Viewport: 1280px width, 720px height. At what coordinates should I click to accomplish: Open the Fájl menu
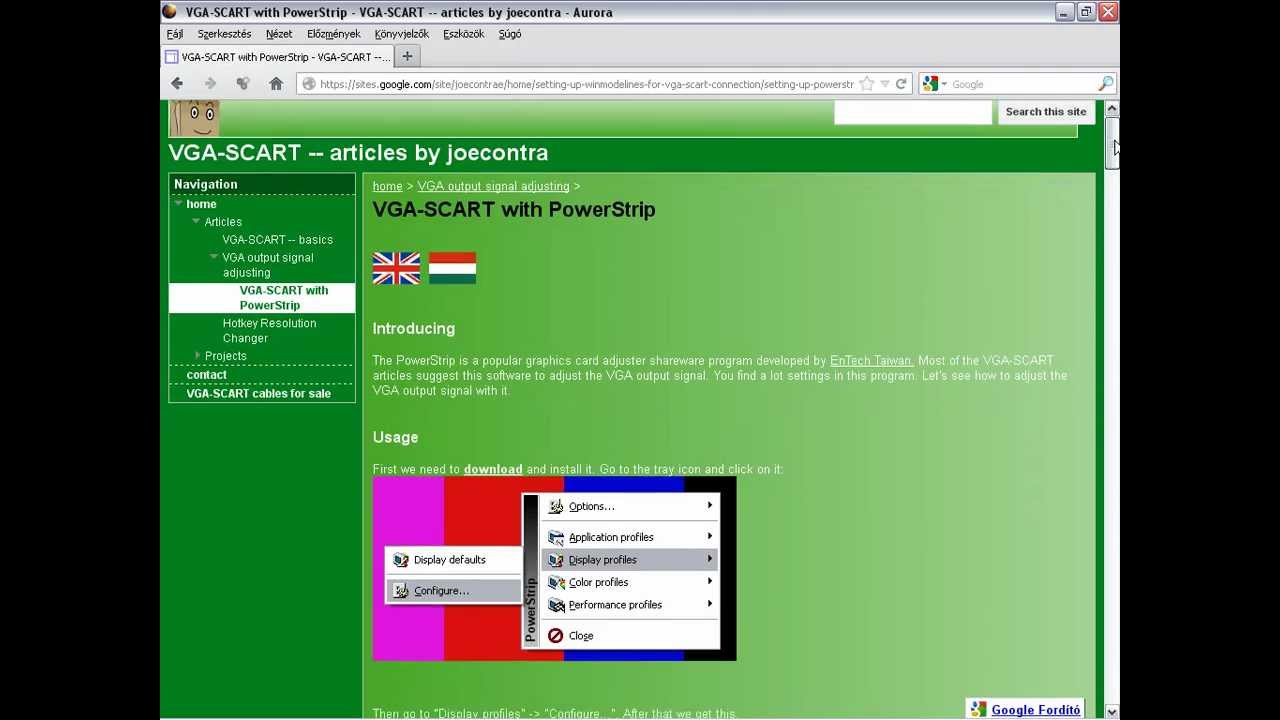pyautogui.click(x=175, y=34)
